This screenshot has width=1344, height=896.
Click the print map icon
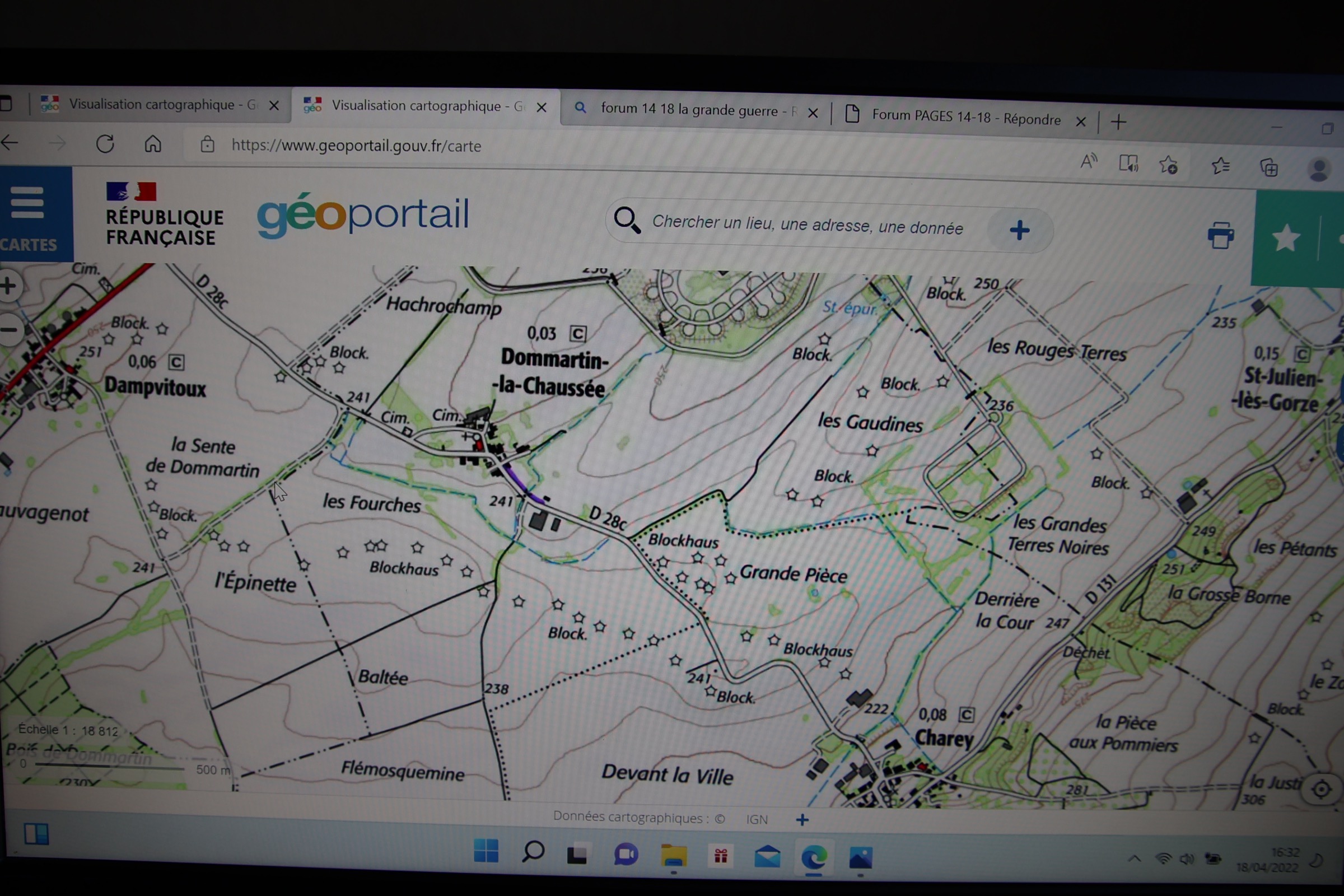coord(1220,235)
